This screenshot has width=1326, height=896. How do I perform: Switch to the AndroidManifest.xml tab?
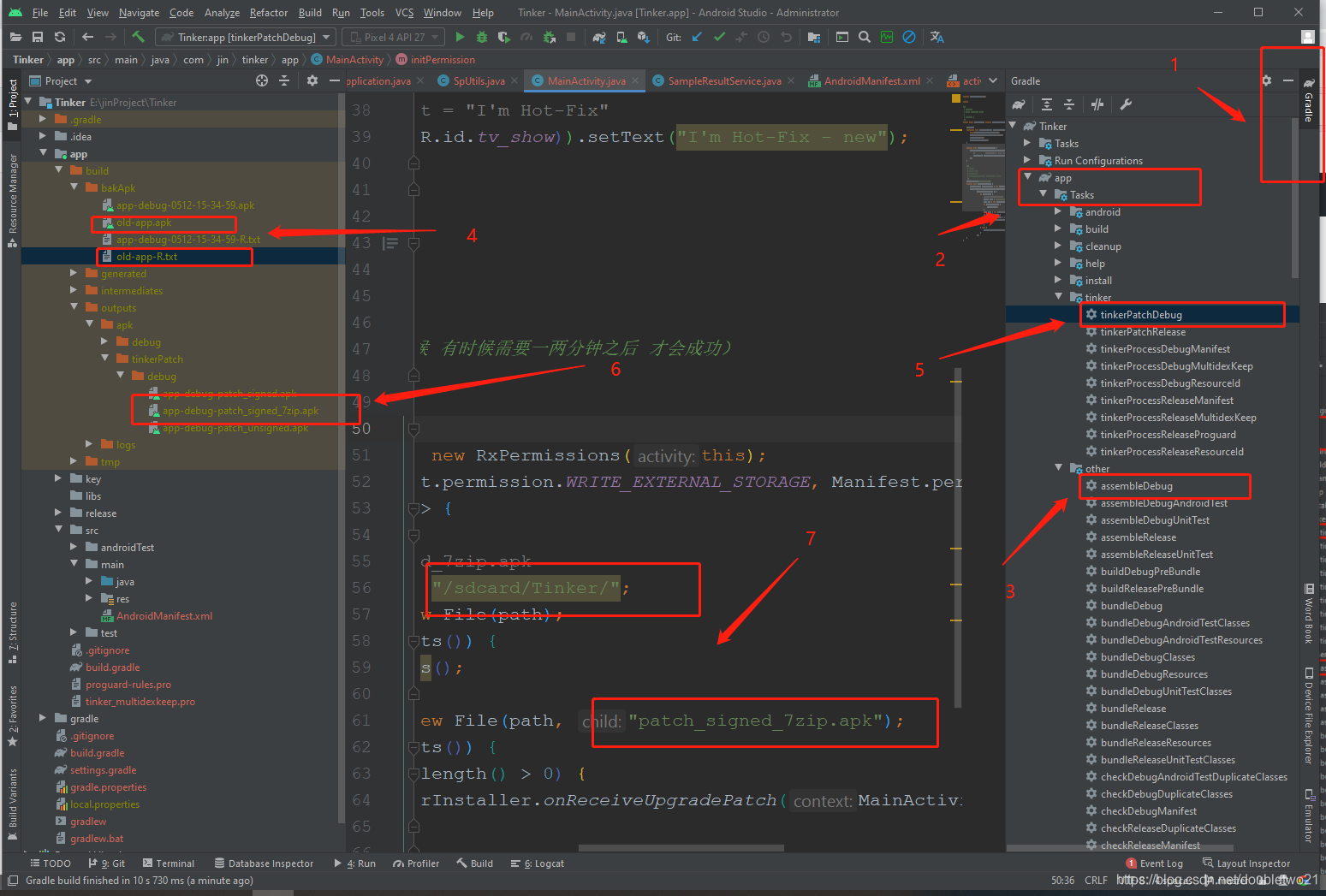tap(872, 80)
